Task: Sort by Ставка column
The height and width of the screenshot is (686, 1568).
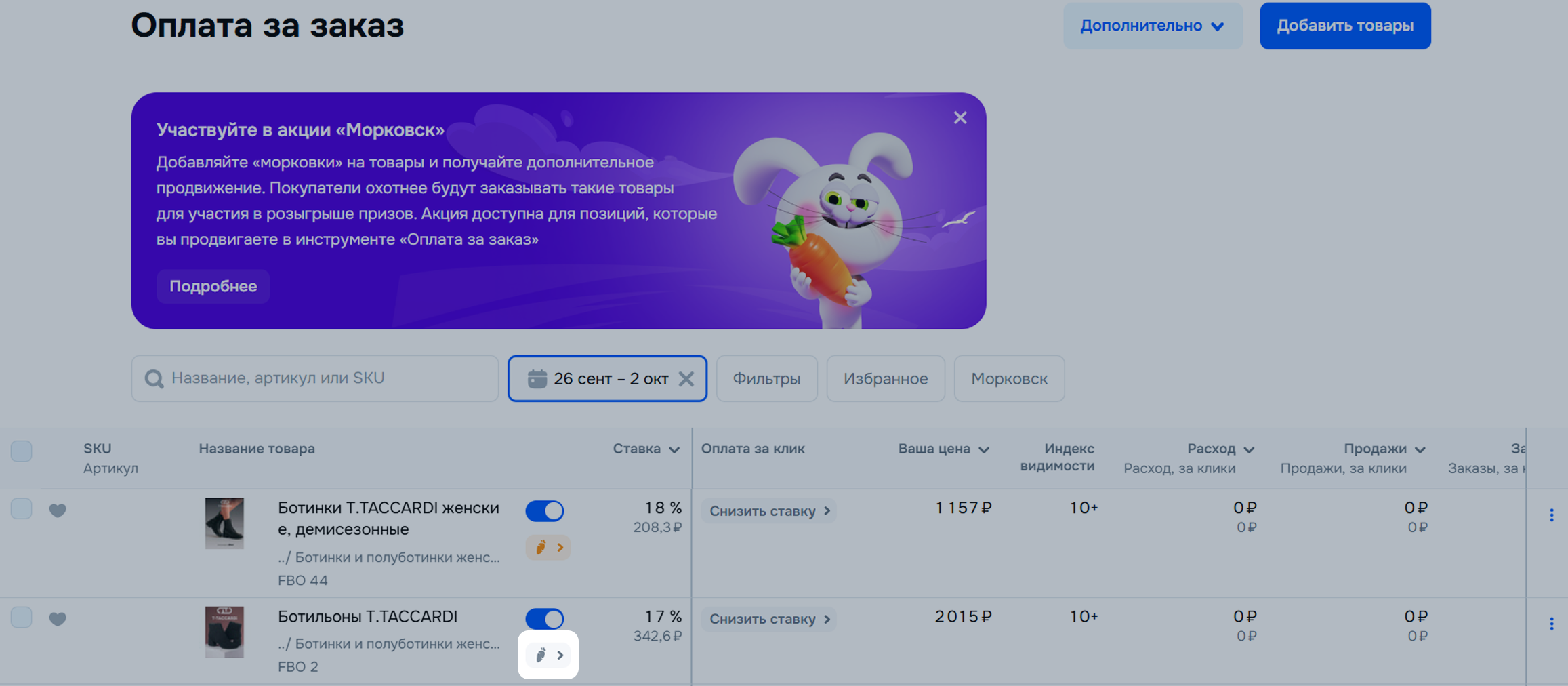Action: [x=646, y=449]
